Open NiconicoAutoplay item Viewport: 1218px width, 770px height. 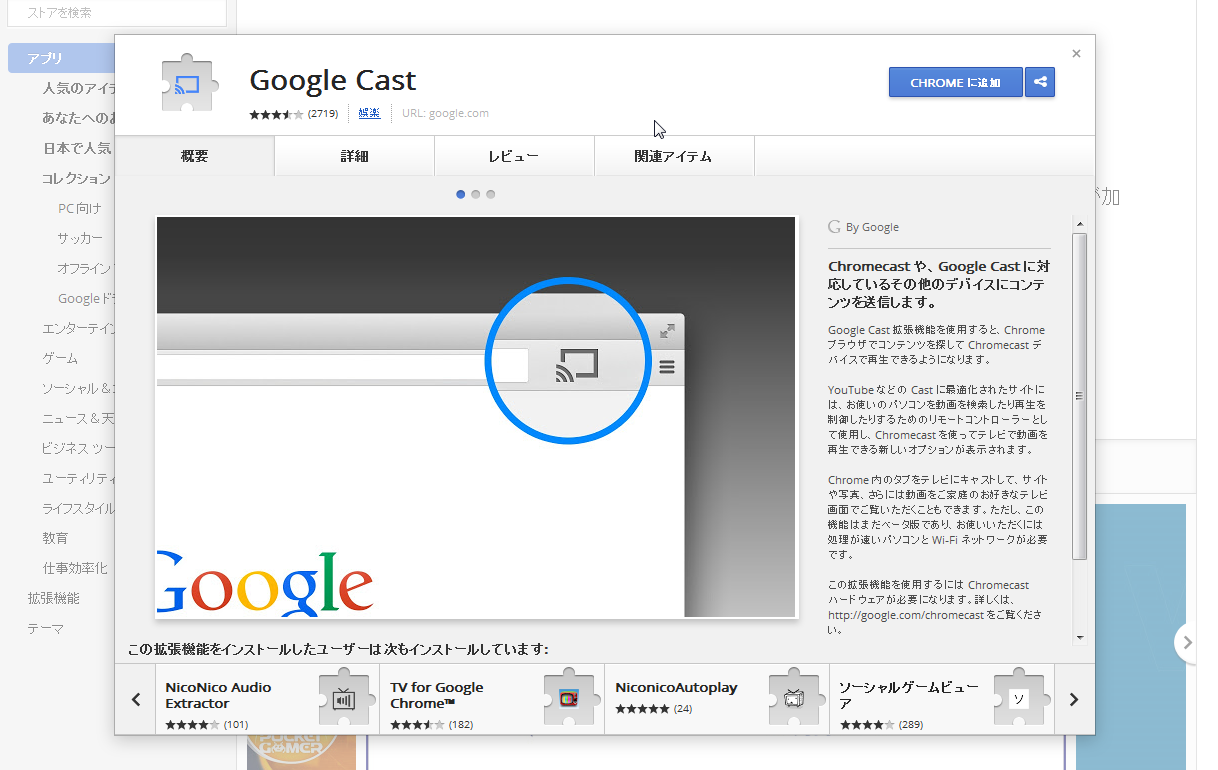tap(717, 699)
